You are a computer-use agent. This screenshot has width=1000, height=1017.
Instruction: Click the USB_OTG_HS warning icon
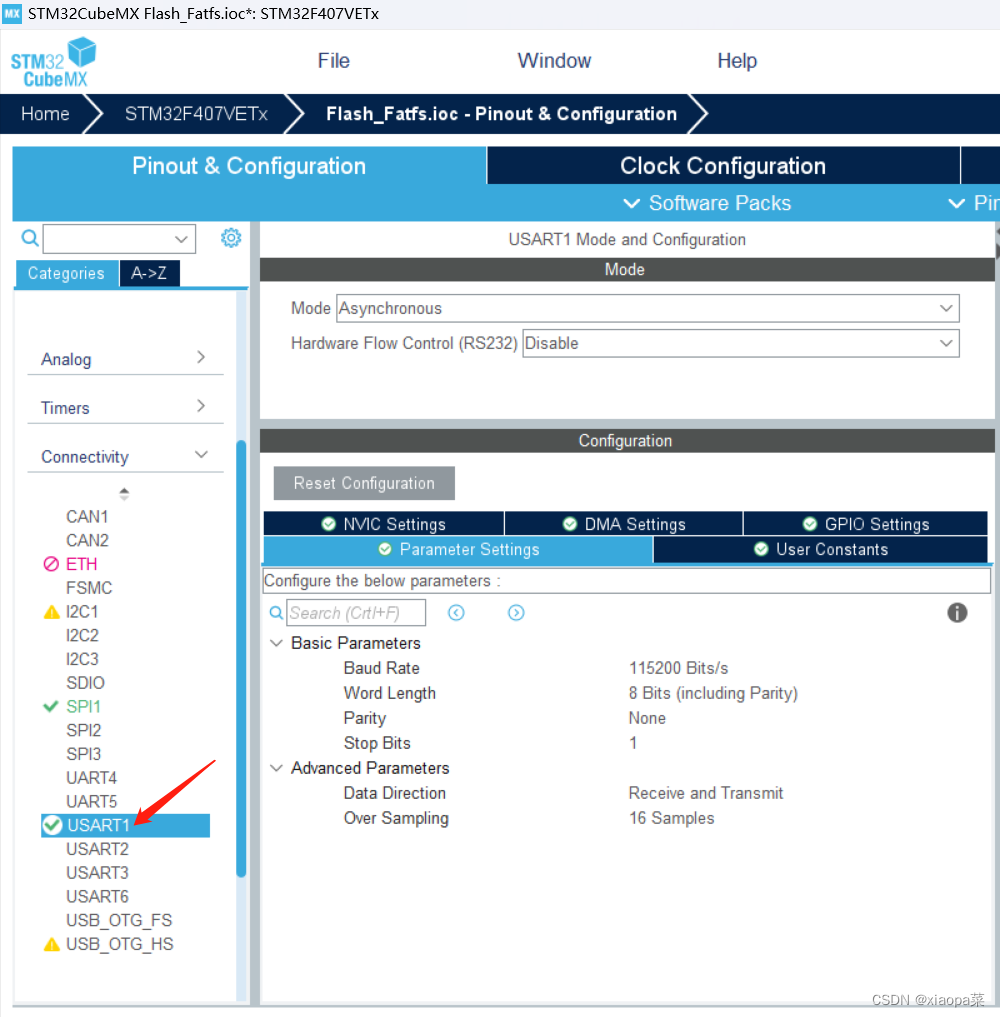tap(51, 944)
